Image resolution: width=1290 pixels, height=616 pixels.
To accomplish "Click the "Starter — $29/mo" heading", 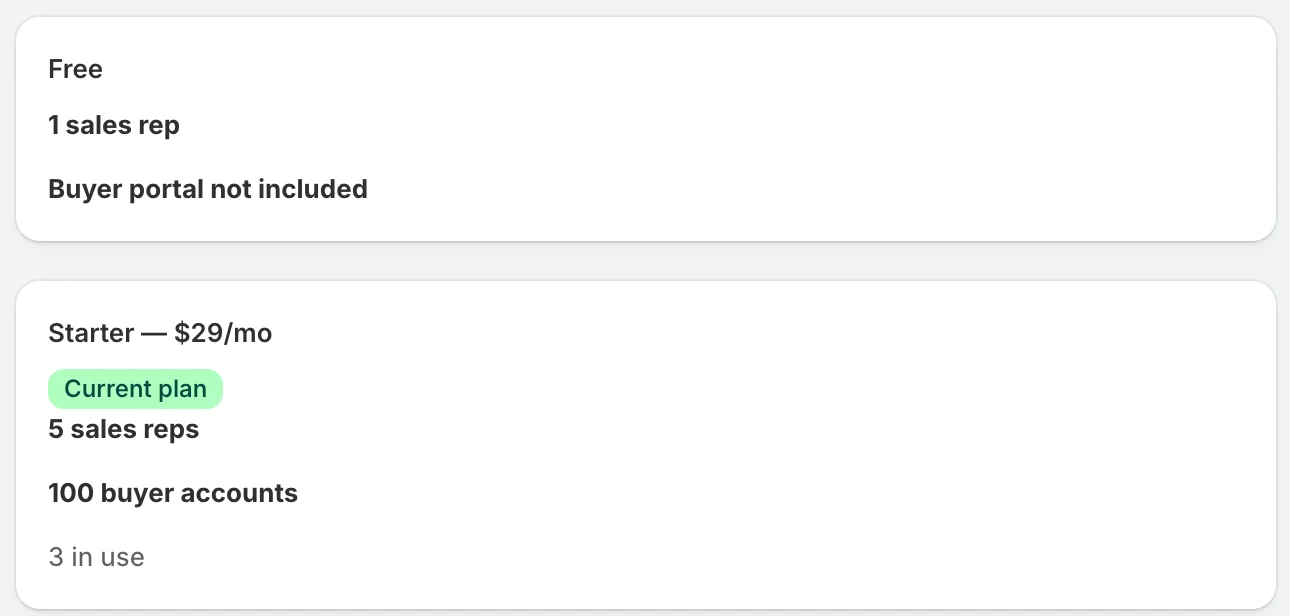I will (160, 333).
